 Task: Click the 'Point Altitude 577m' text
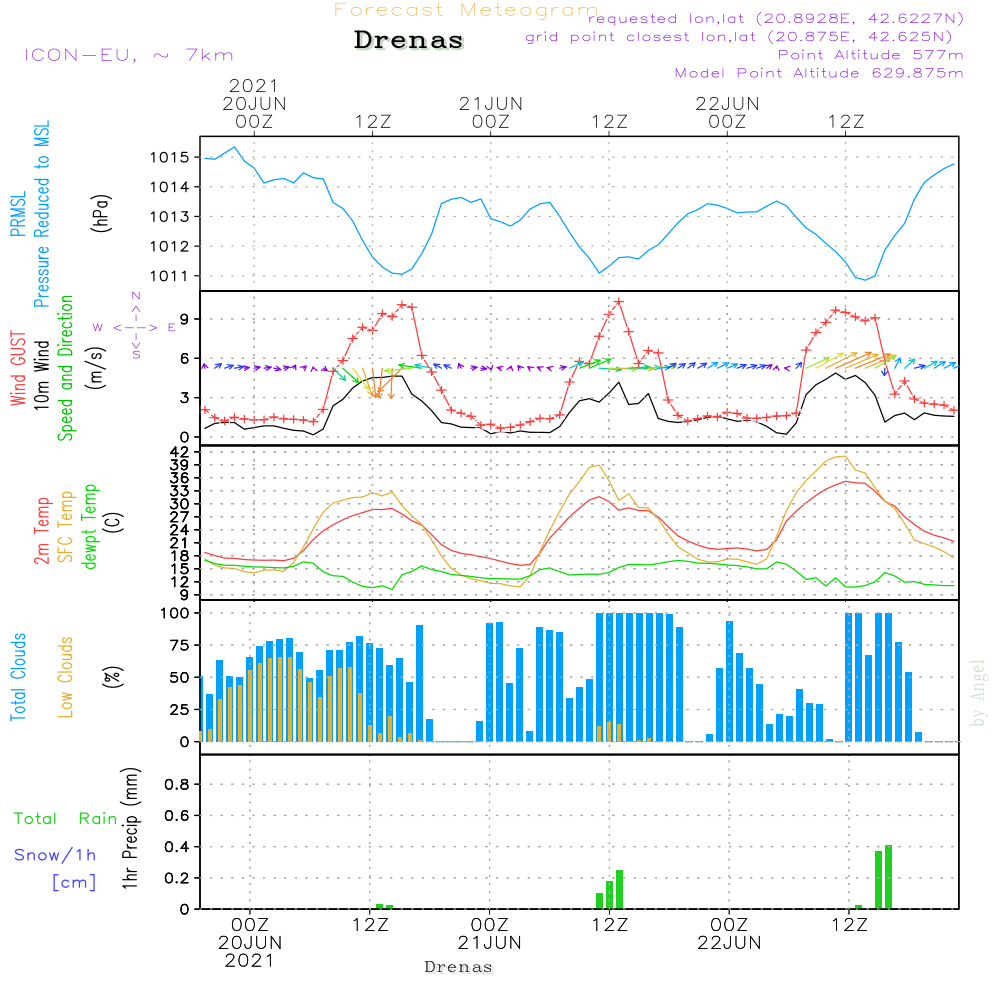coord(870,55)
